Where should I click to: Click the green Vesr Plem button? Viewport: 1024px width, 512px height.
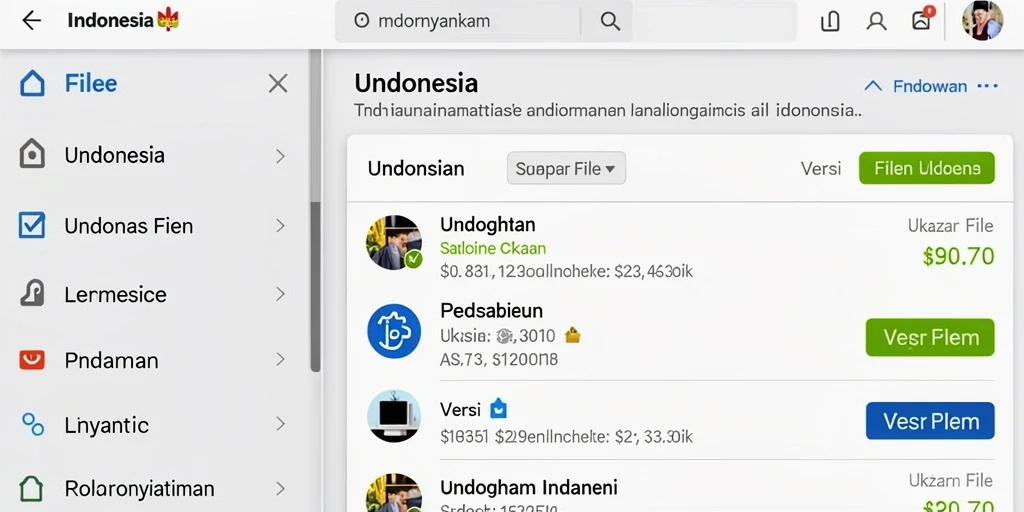click(930, 338)
